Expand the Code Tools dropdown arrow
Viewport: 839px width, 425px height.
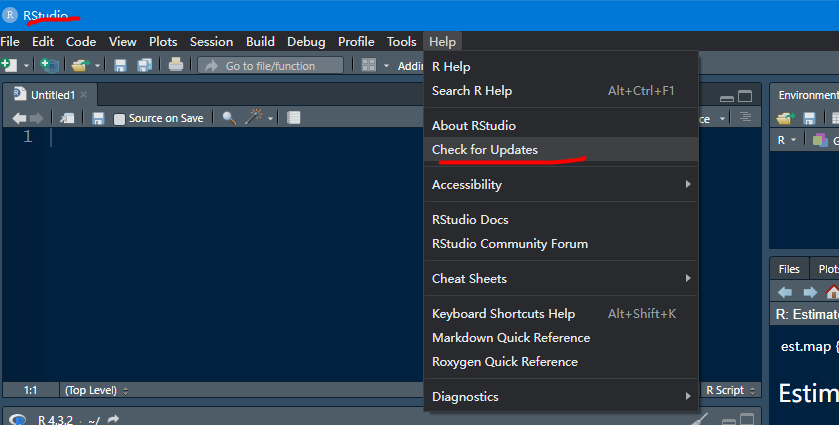[x=270, y=118]
